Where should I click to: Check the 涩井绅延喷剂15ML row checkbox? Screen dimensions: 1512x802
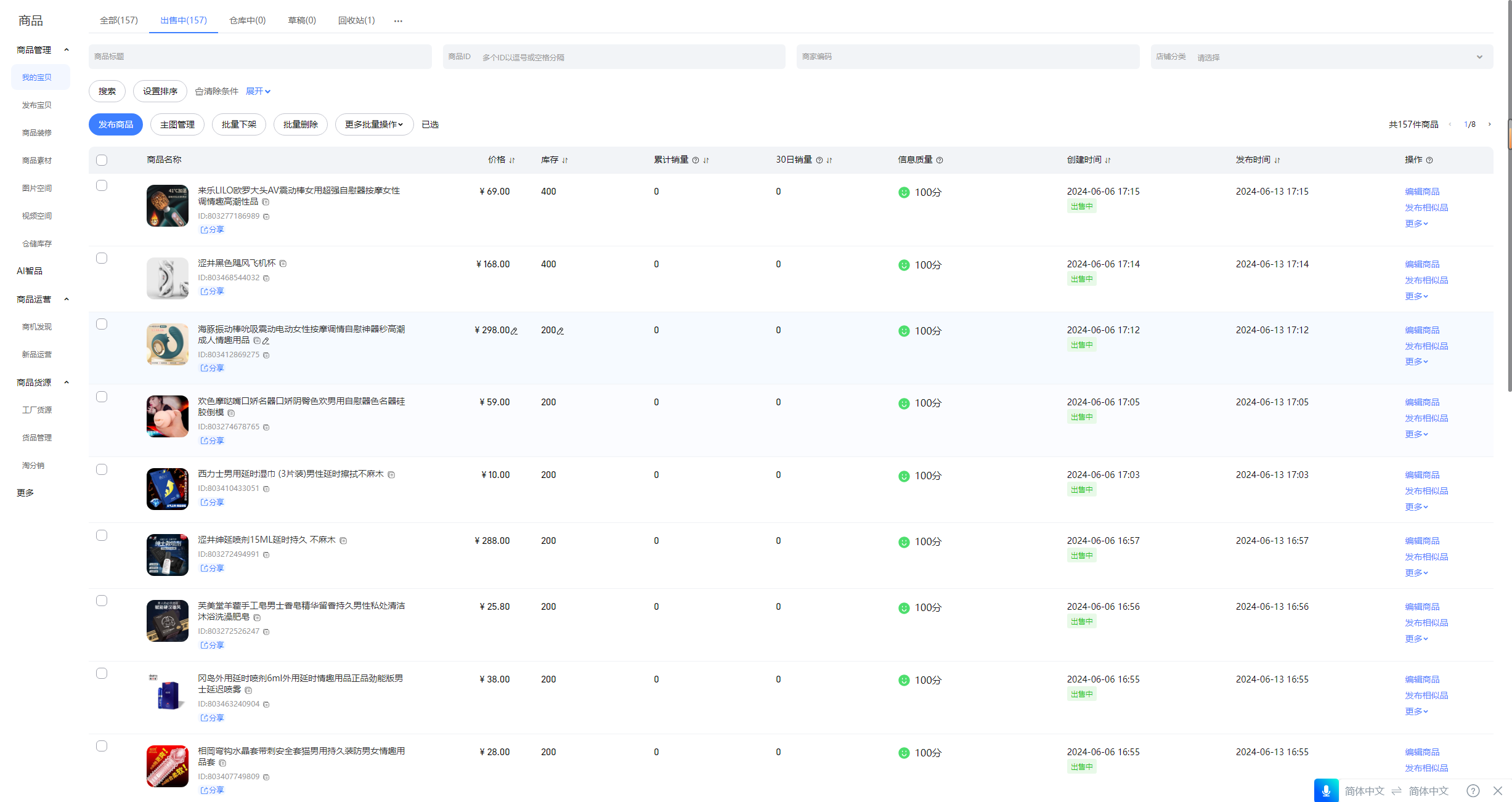(102, 535)
